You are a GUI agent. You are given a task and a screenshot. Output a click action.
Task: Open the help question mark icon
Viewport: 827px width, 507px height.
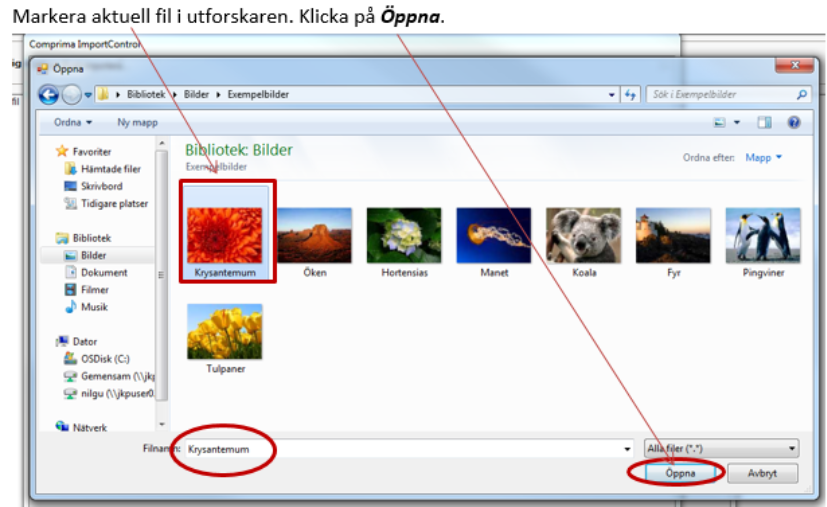793,122
